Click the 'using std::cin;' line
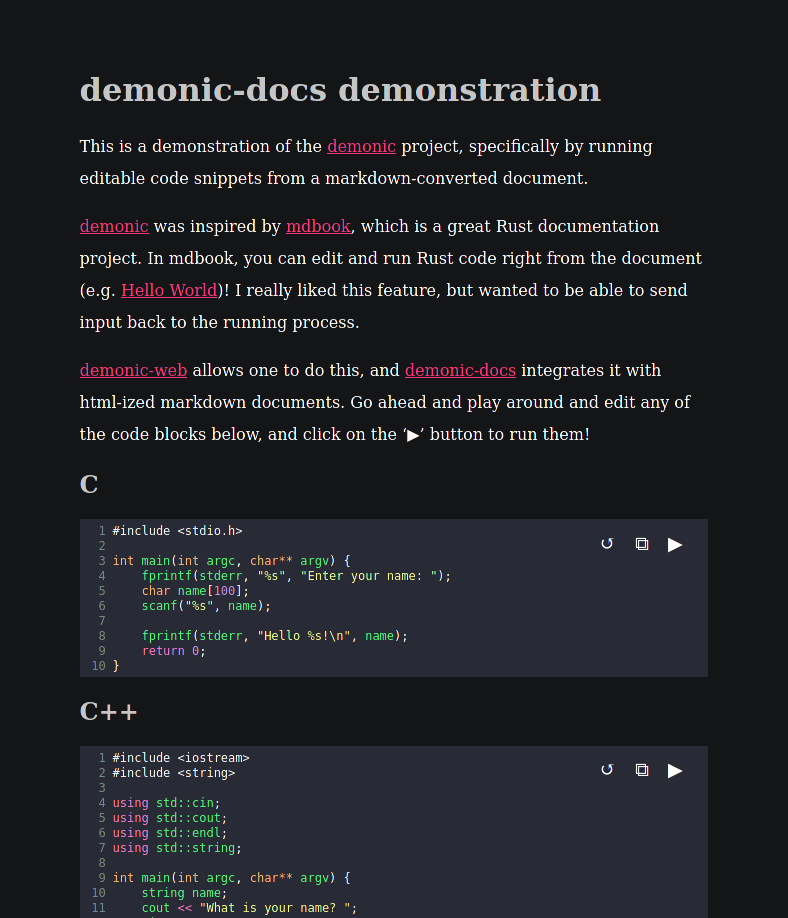This screenshot has height=918, width=788. (x=166, y=803)
